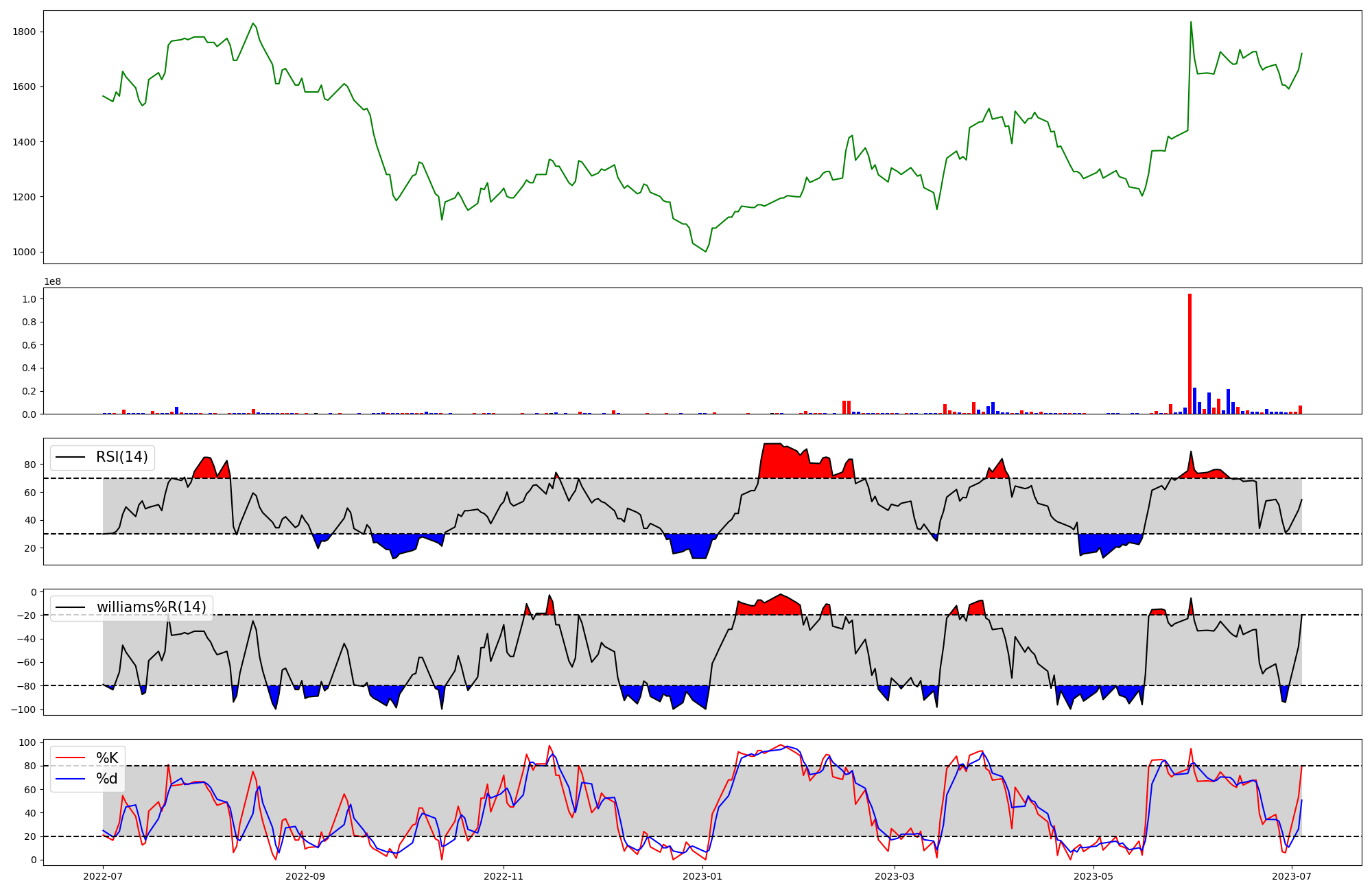Click the 2022-09 x-axis date label
Viewport: 1372px width, 892px height.
click(x=305, y=876)
